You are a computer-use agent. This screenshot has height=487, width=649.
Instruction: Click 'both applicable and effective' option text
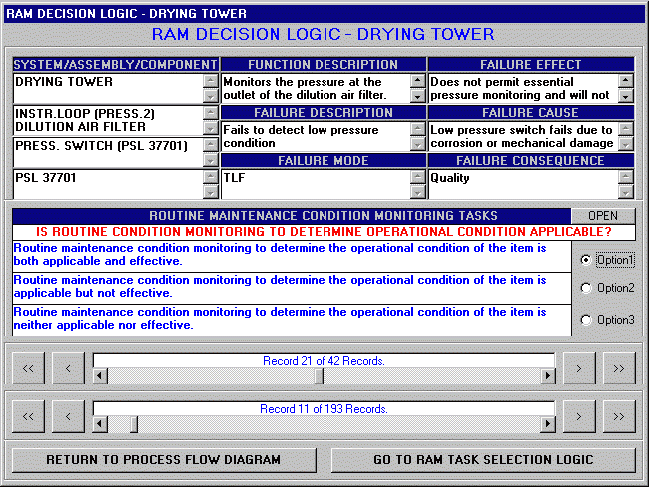[292, 257]
